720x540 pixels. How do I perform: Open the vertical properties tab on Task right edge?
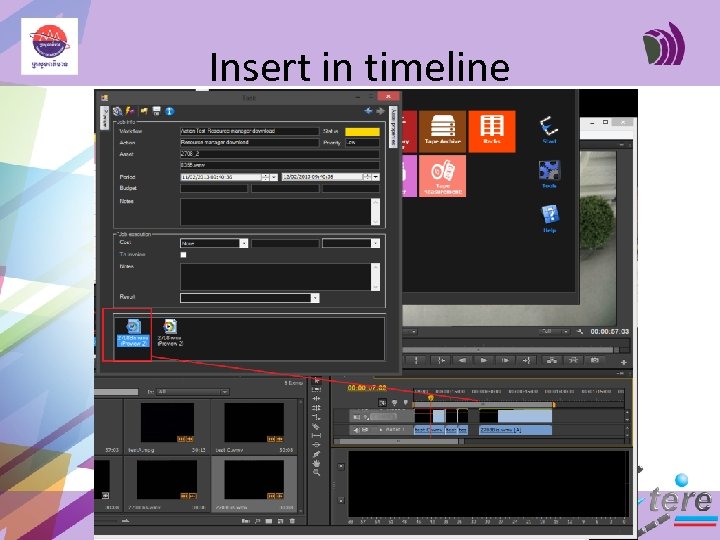coord(393,127)
